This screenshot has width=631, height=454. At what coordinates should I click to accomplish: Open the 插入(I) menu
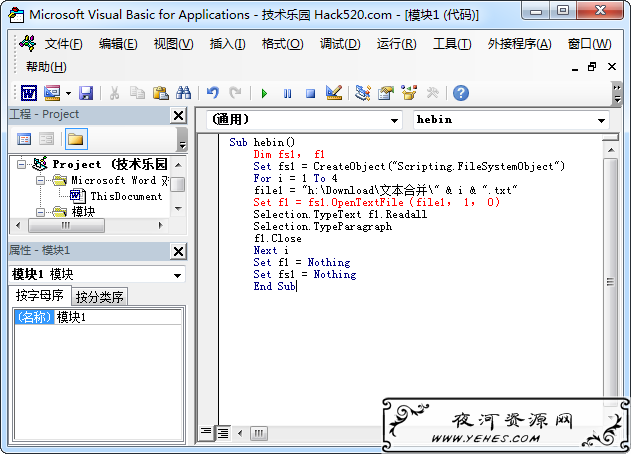point(227,44)
